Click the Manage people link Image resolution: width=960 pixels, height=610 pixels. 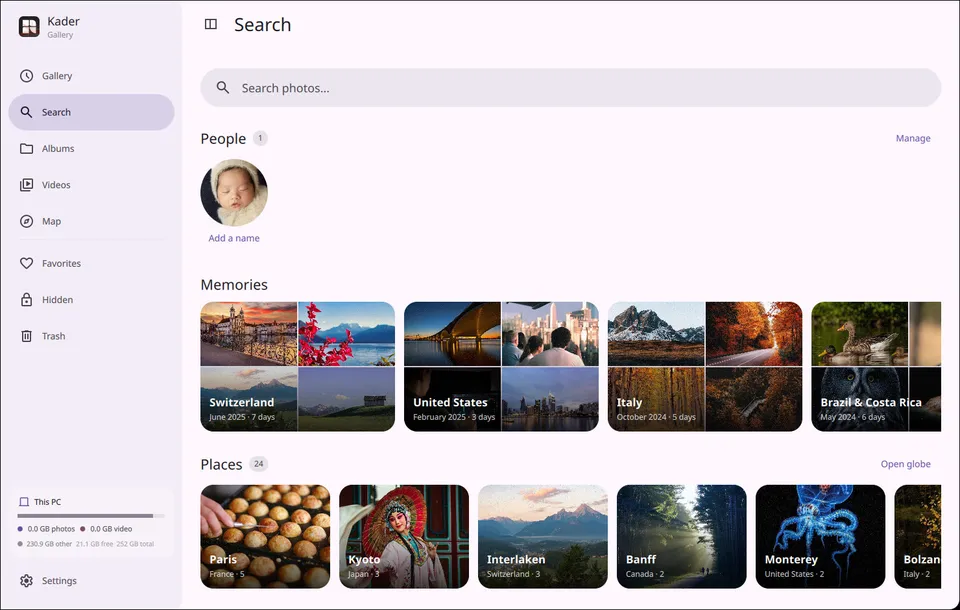[913, 138]
